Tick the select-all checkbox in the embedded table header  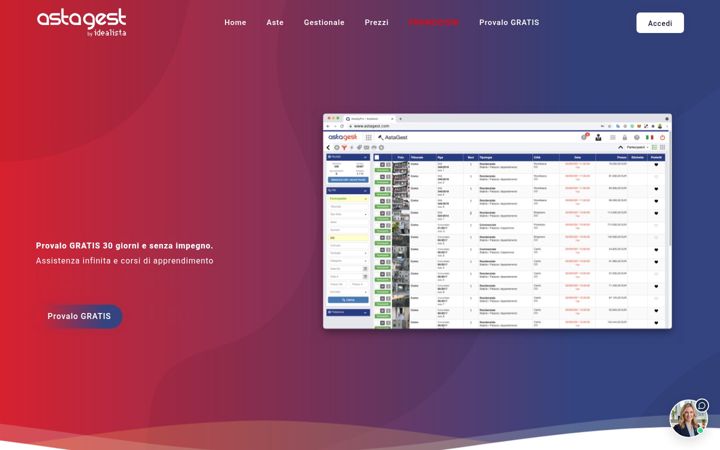point(377,158)
